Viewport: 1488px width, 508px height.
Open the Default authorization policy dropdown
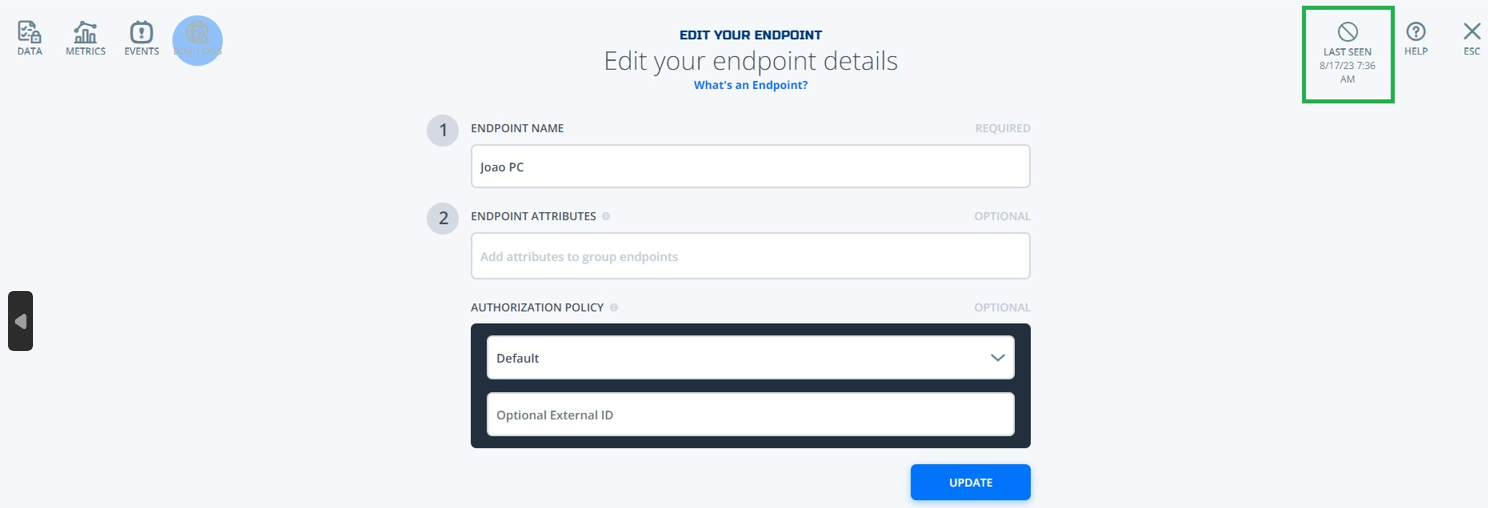[x=751, y=358]
